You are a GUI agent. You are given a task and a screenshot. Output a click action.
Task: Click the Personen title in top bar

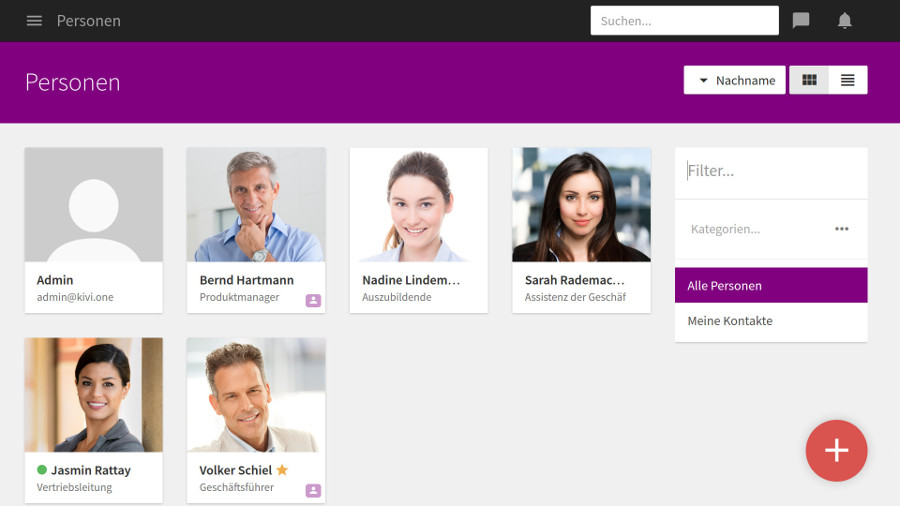point(88,21)
